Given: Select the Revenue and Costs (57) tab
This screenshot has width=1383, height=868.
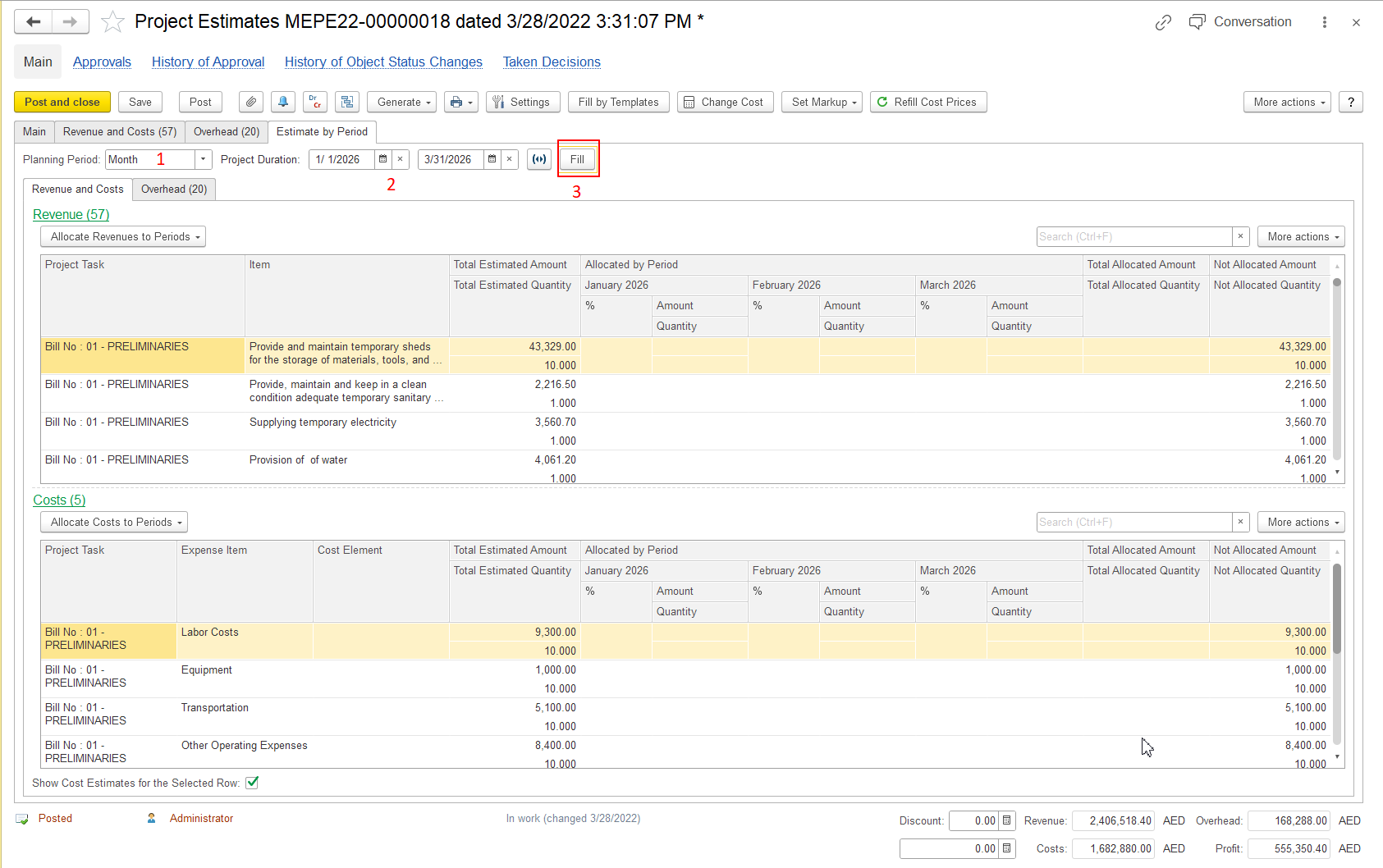Looking at the screenshot, I should pos(120,131).
